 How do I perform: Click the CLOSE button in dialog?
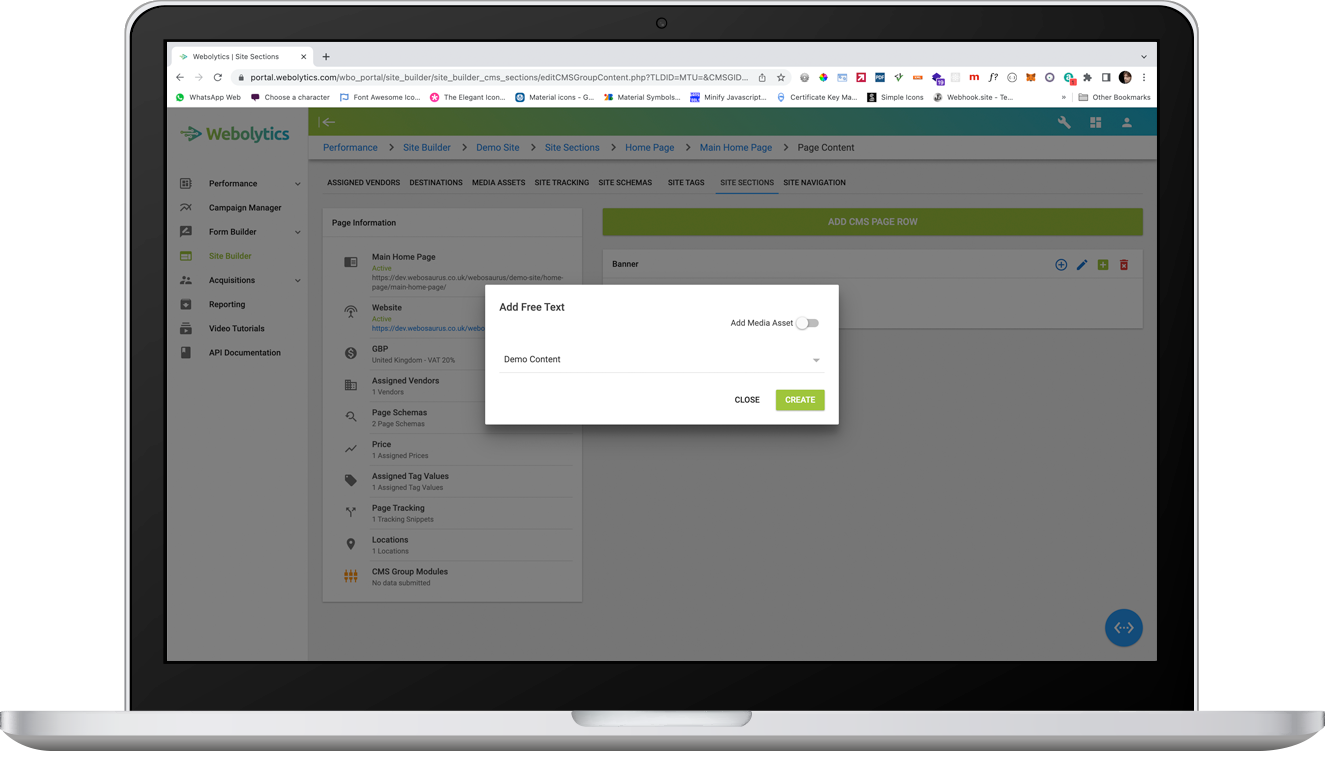coord(747,400)
